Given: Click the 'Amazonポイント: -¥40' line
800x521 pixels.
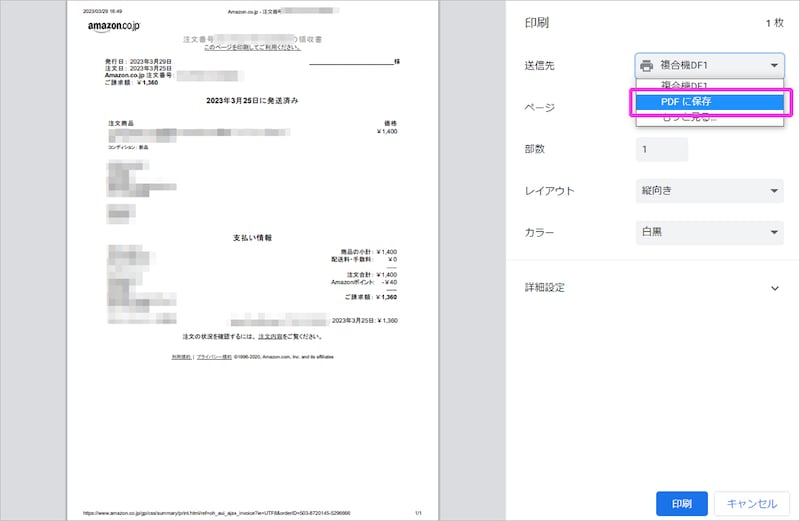Looking at the screenshot, I should [364, 282].
